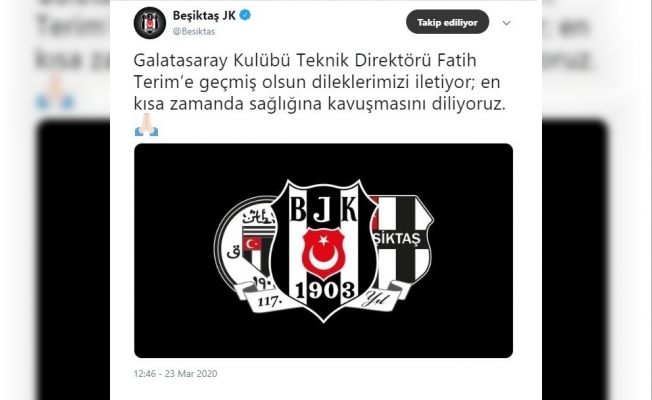The height and width of the screenshot is (400, 652).
Task: Click the small Turkish flag in the left crest
Action: tap(252, 244)
